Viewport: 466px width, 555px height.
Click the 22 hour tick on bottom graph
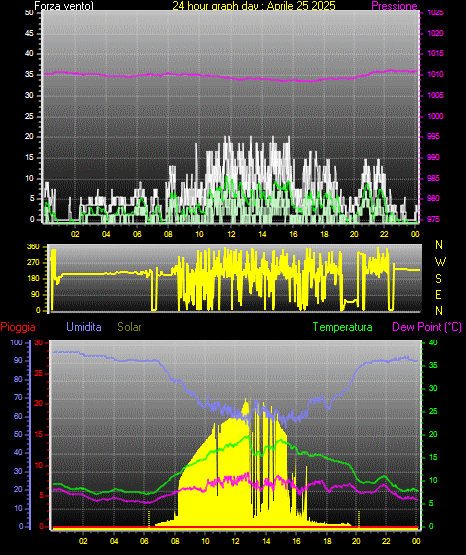[386, 541]
